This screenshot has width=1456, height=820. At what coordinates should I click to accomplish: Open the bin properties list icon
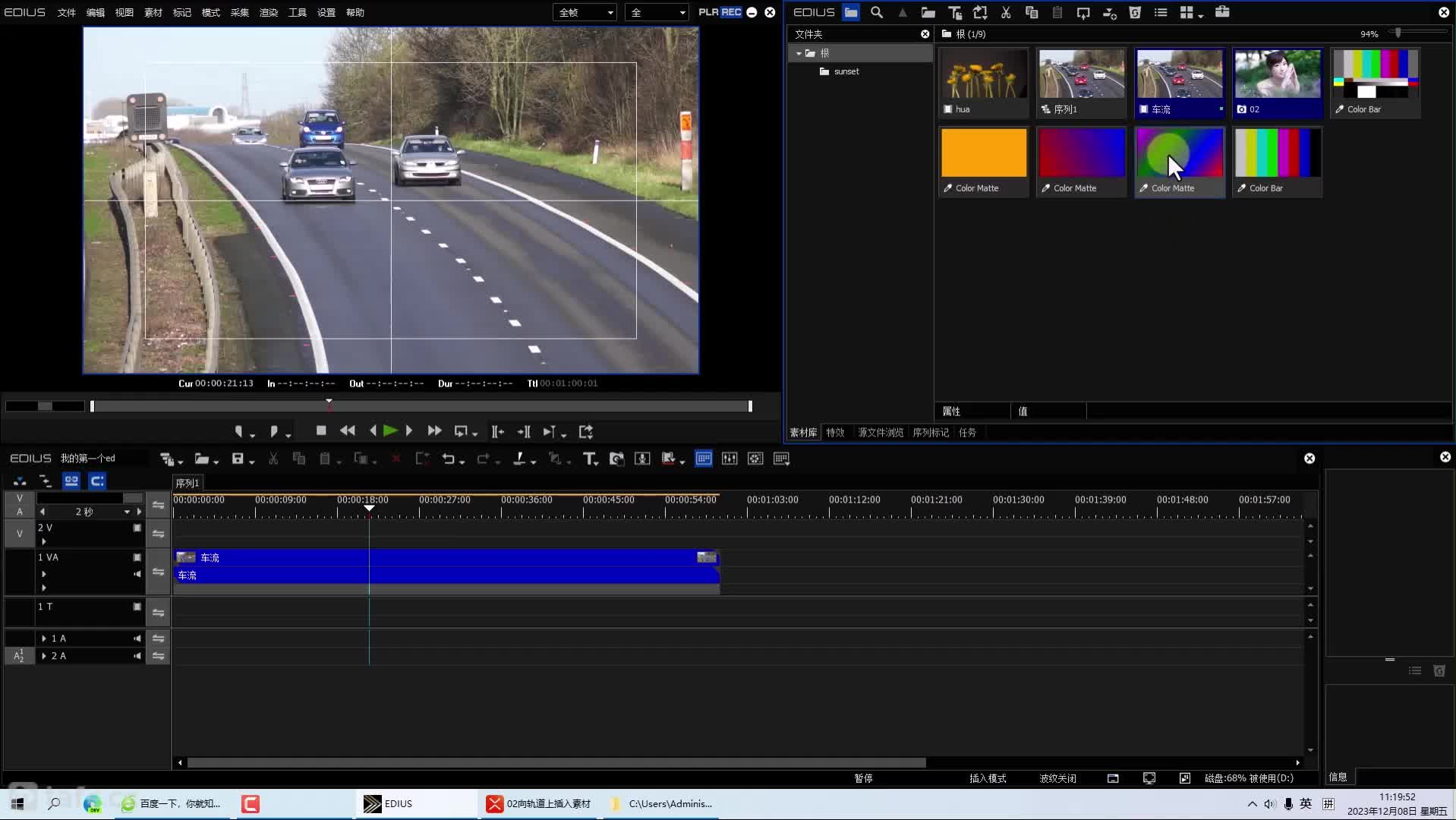1161,12
